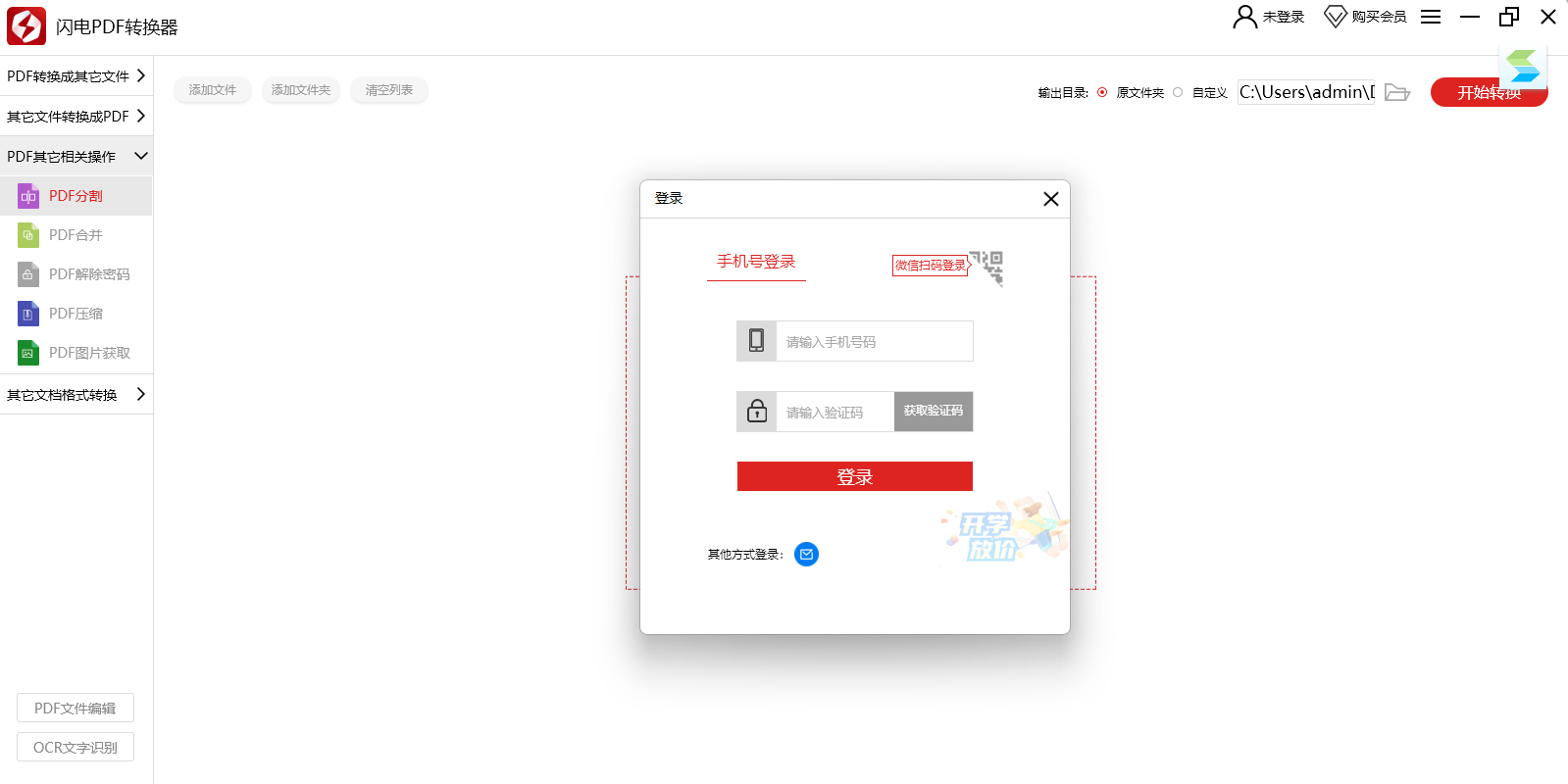
Task: Click the WeChat QR code login icon
Action: tap(986, 268)
